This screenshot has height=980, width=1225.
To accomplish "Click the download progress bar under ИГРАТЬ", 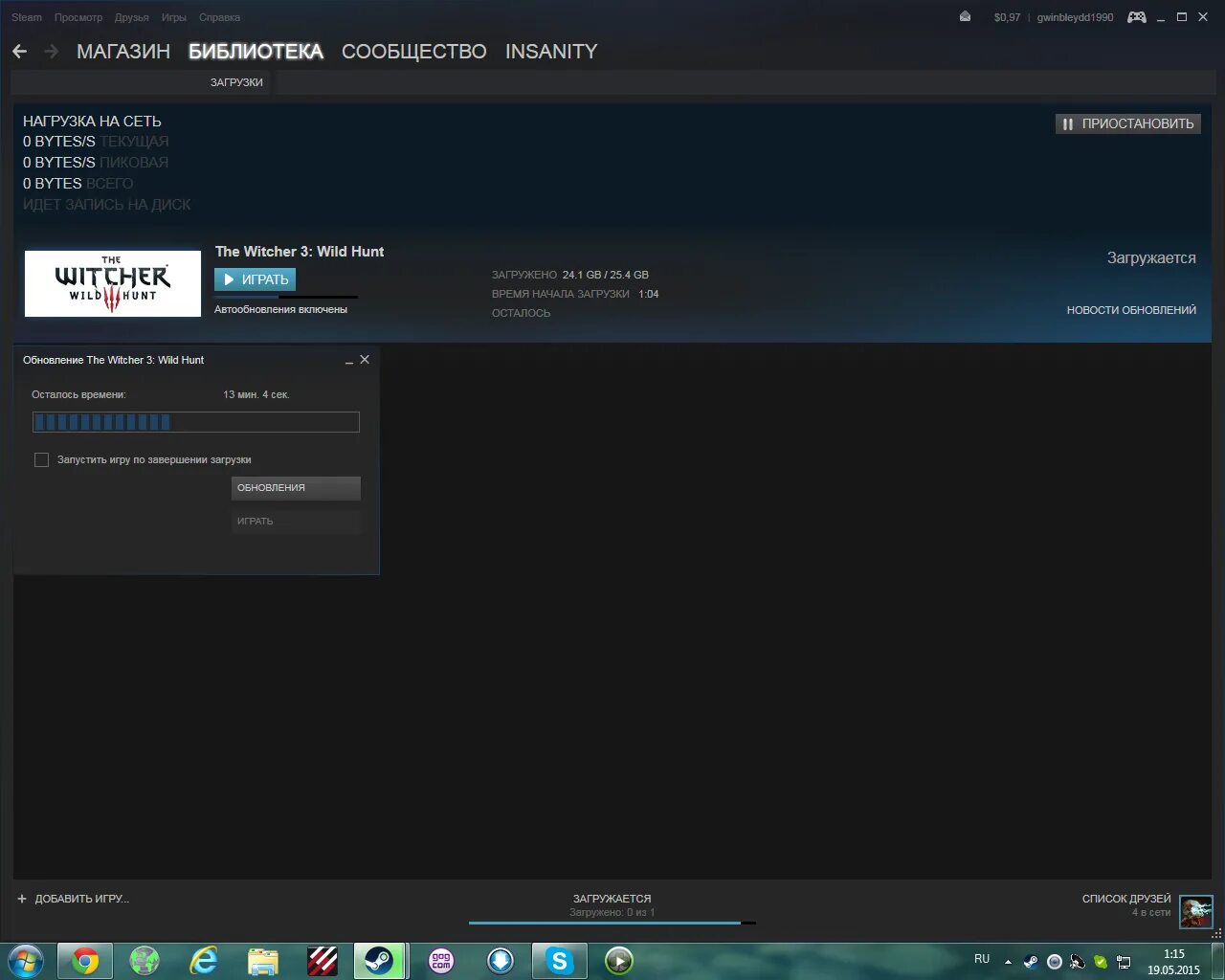I will click(286, 297).
